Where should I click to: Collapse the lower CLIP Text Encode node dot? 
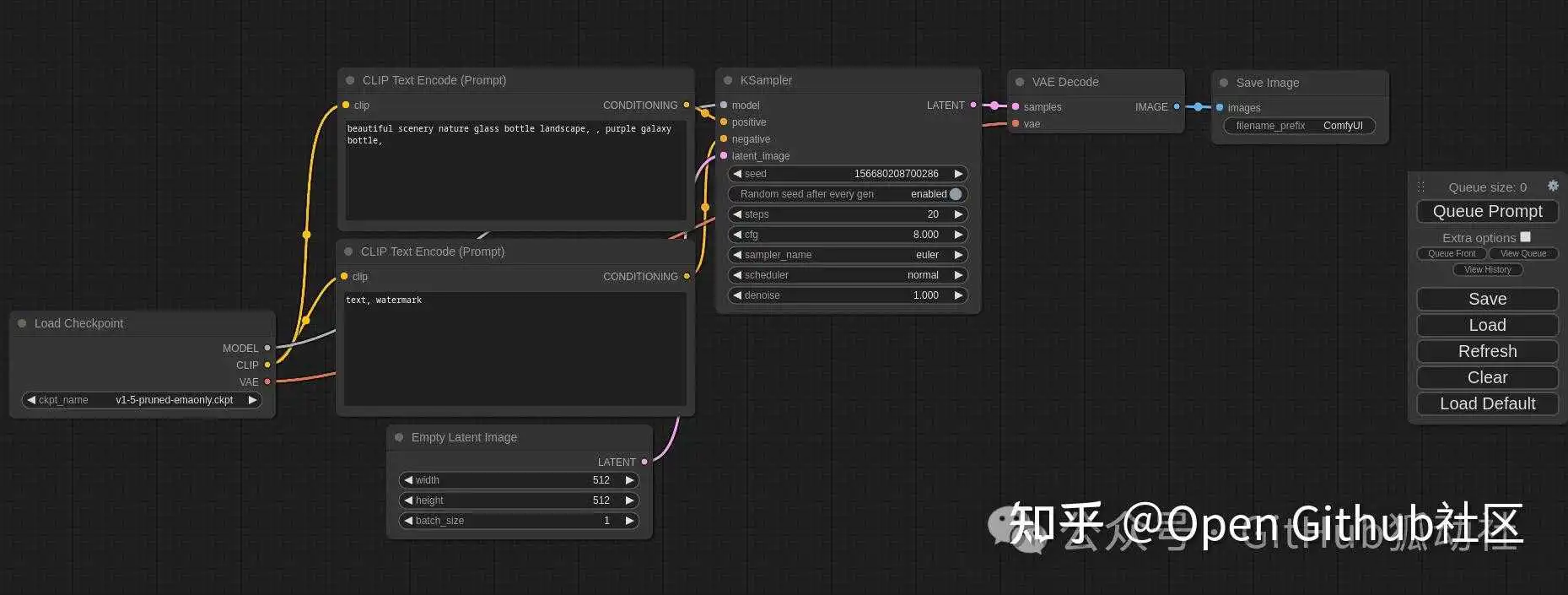tap(348, 252)
